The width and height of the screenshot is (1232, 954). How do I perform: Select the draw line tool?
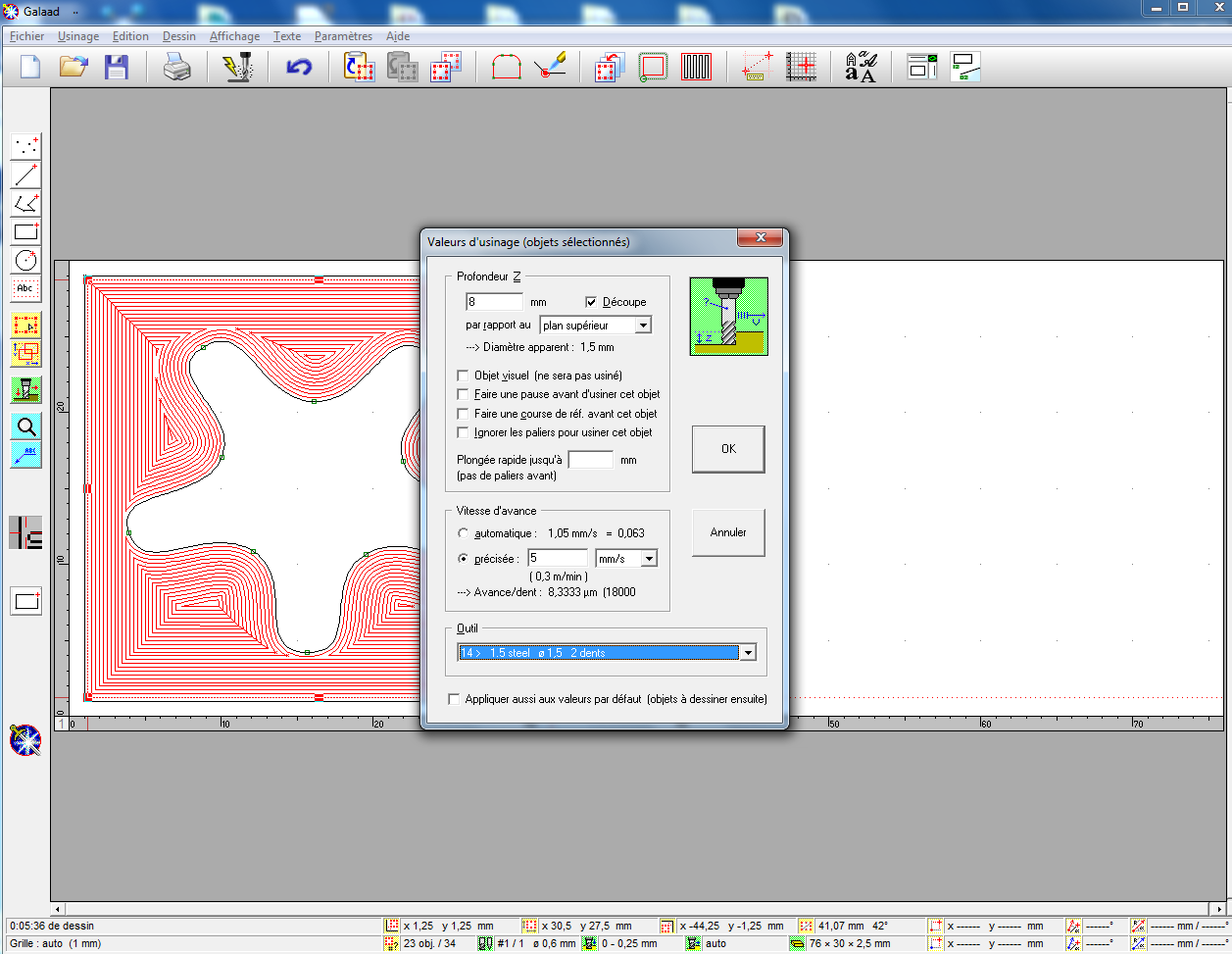[x=26, y=176]
